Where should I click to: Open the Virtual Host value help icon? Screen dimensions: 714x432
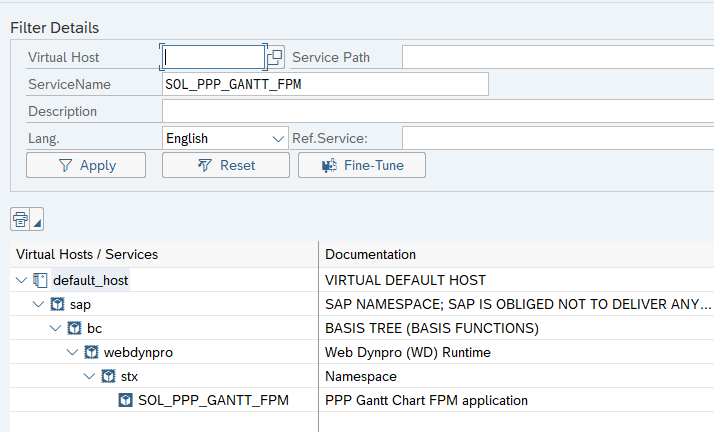tap(275, 57)
